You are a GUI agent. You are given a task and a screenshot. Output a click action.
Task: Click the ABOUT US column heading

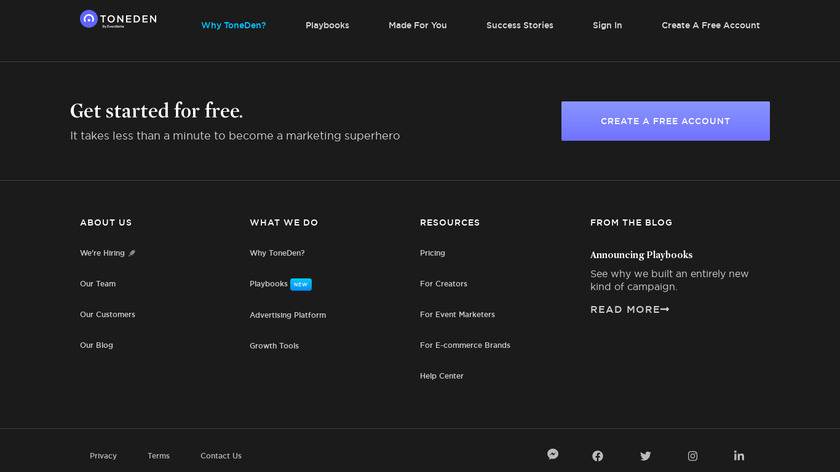106,222
